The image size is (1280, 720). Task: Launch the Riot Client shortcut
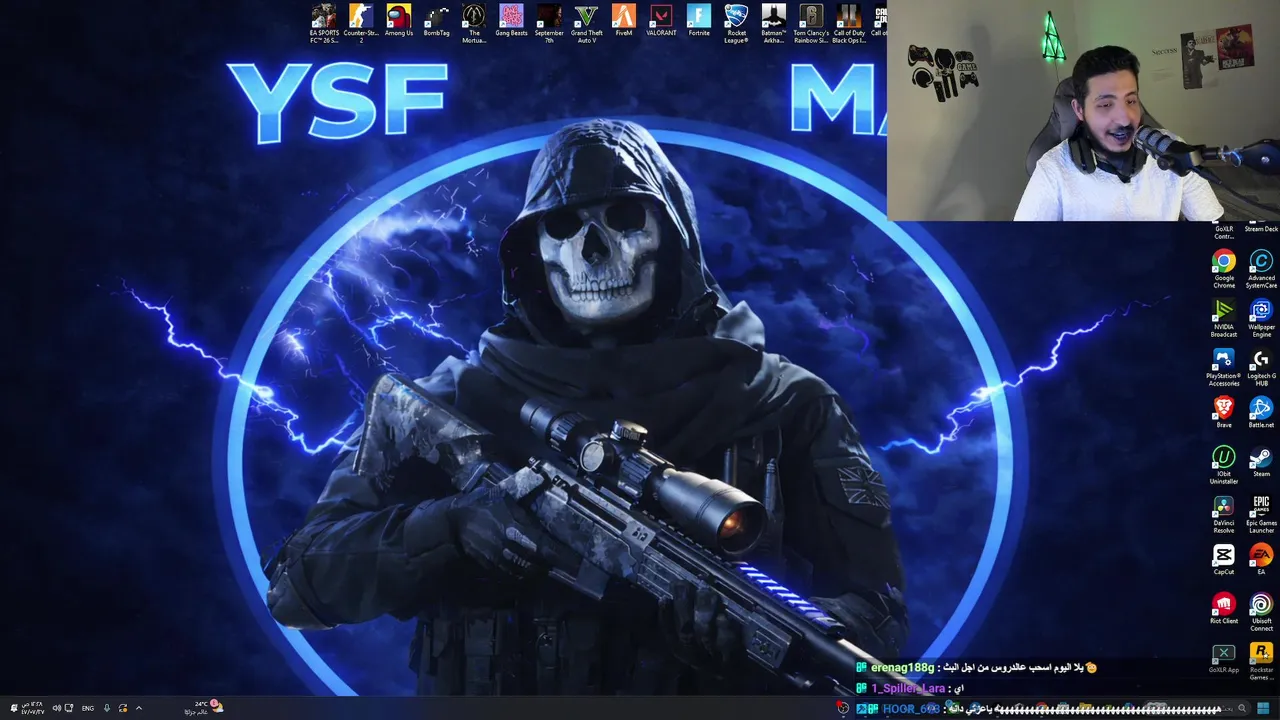click(1224, 609)
